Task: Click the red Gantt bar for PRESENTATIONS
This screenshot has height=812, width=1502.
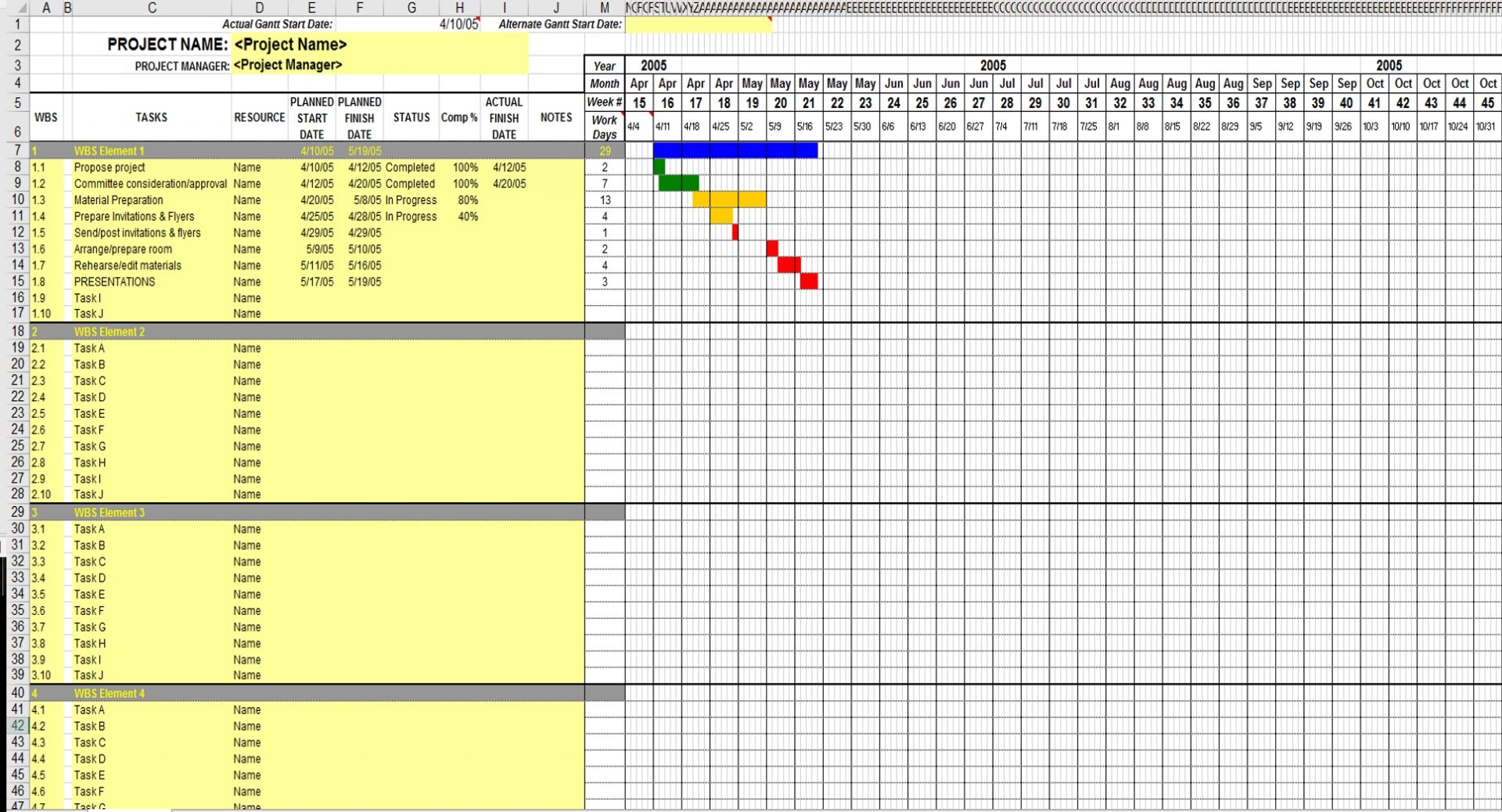Action: pyautogui.click(x=809, y=282)
